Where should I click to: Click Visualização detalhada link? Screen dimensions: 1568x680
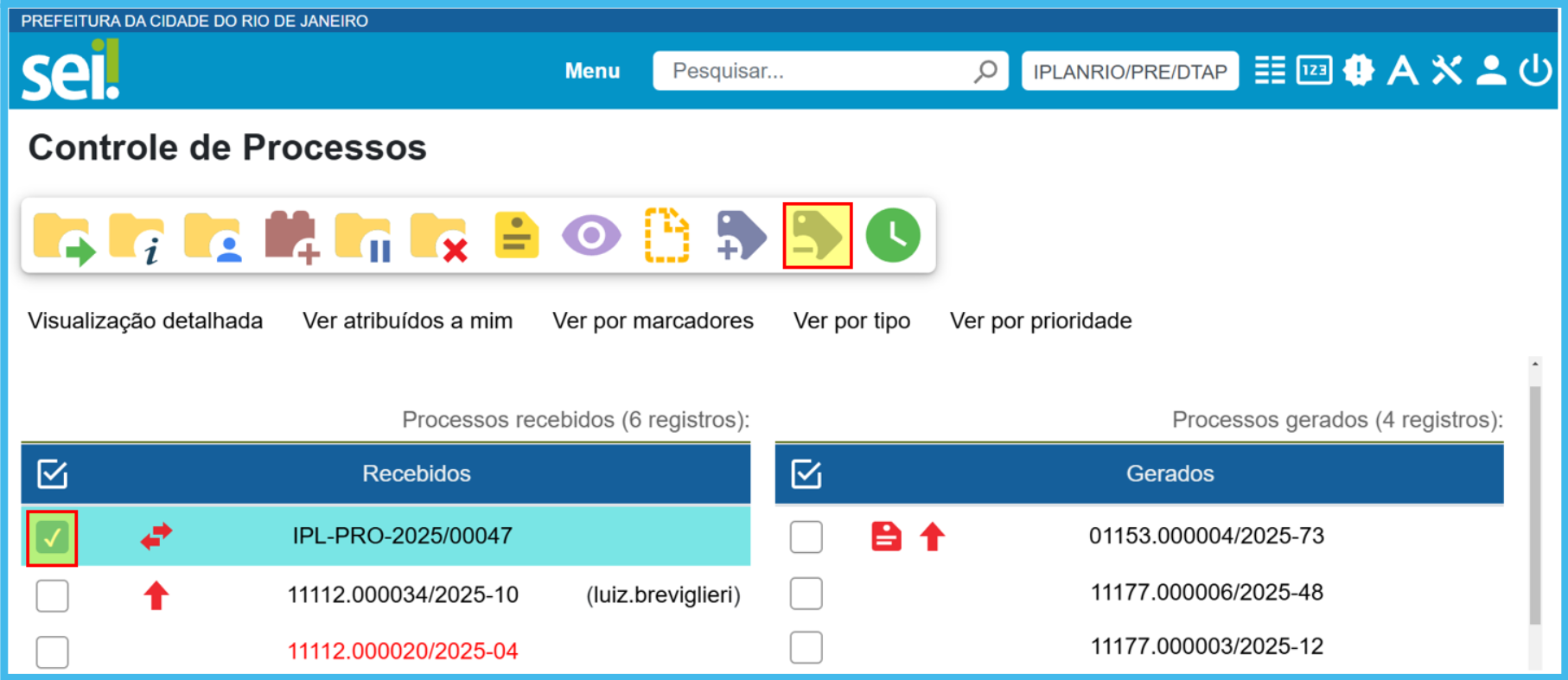pyautogui.click(x=145, y=321)
